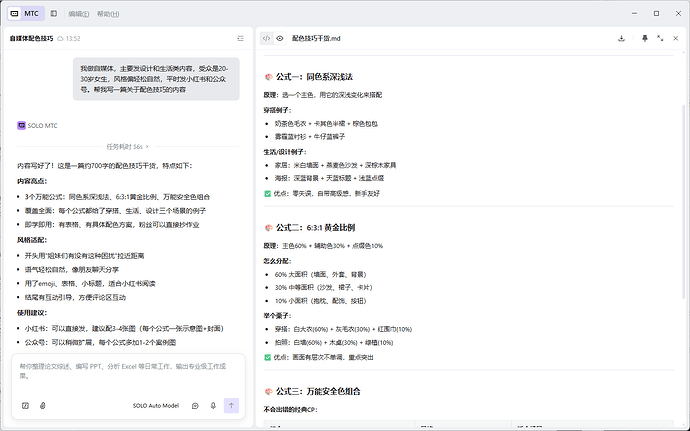Click the 使用建议 heading in chat
The image size is (690, 431).
[32, 313]
